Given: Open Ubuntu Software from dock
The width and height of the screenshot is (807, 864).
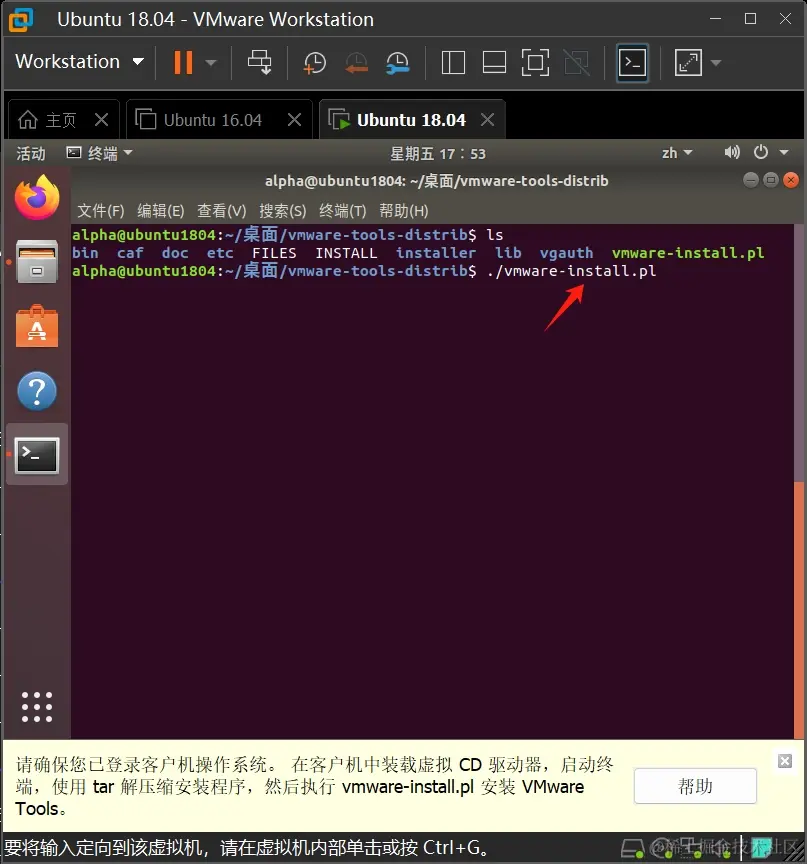Looking at the screenshot, I should pyautogui.click(x=37, y=326).
